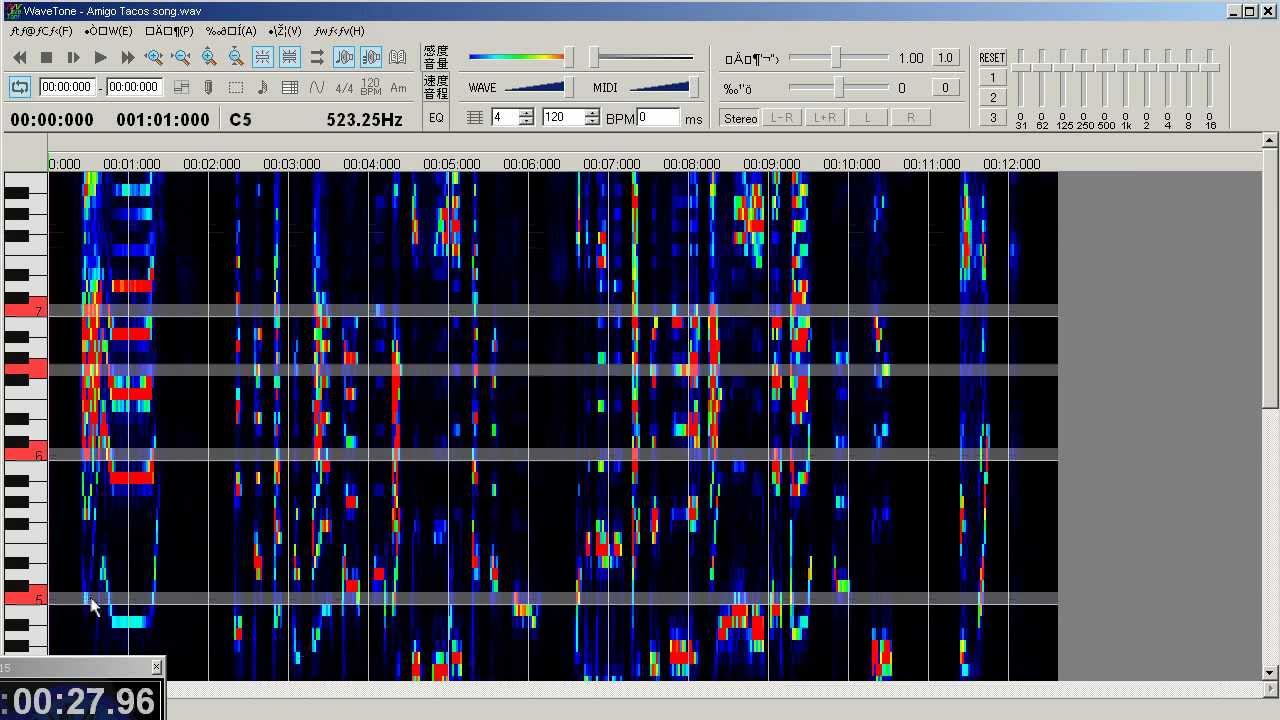The height and width of the screenshot is (720, 1280).
Task: Adjust the 1k equalizer band slider
Action: pyautogui.click(x=1126, y=80)
